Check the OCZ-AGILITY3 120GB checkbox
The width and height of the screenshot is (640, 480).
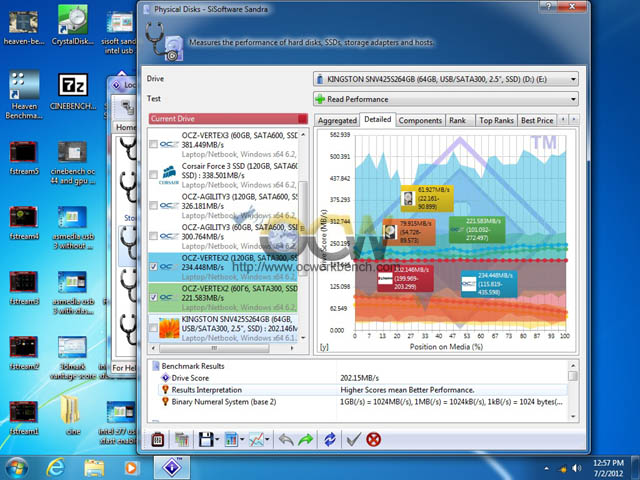(153, 205)
